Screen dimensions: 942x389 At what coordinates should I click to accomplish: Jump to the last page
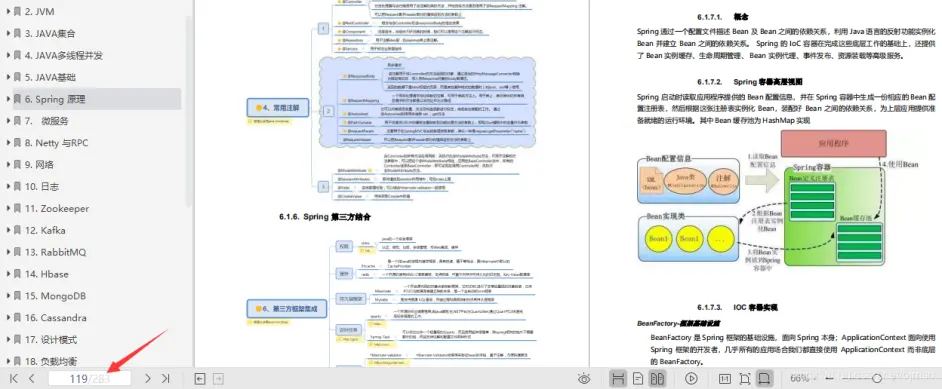pos(166,379)
